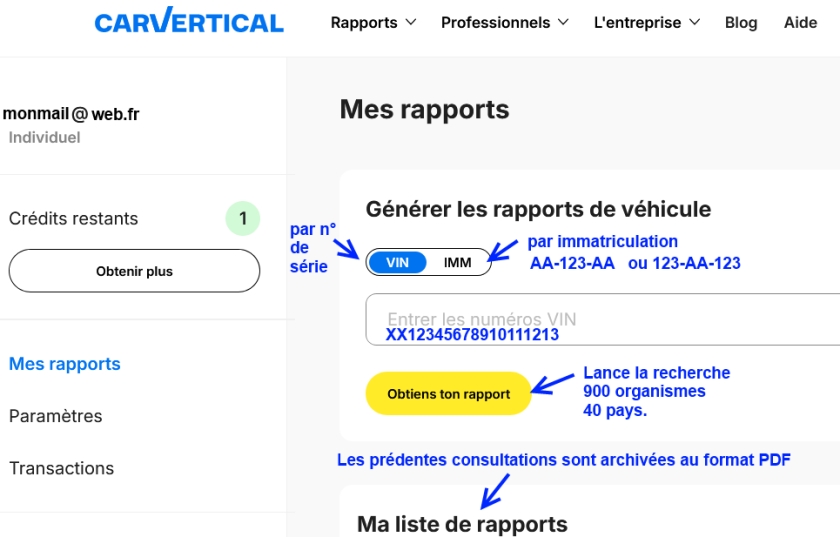Click the Mes rapports page title

[x=424, y=109]
